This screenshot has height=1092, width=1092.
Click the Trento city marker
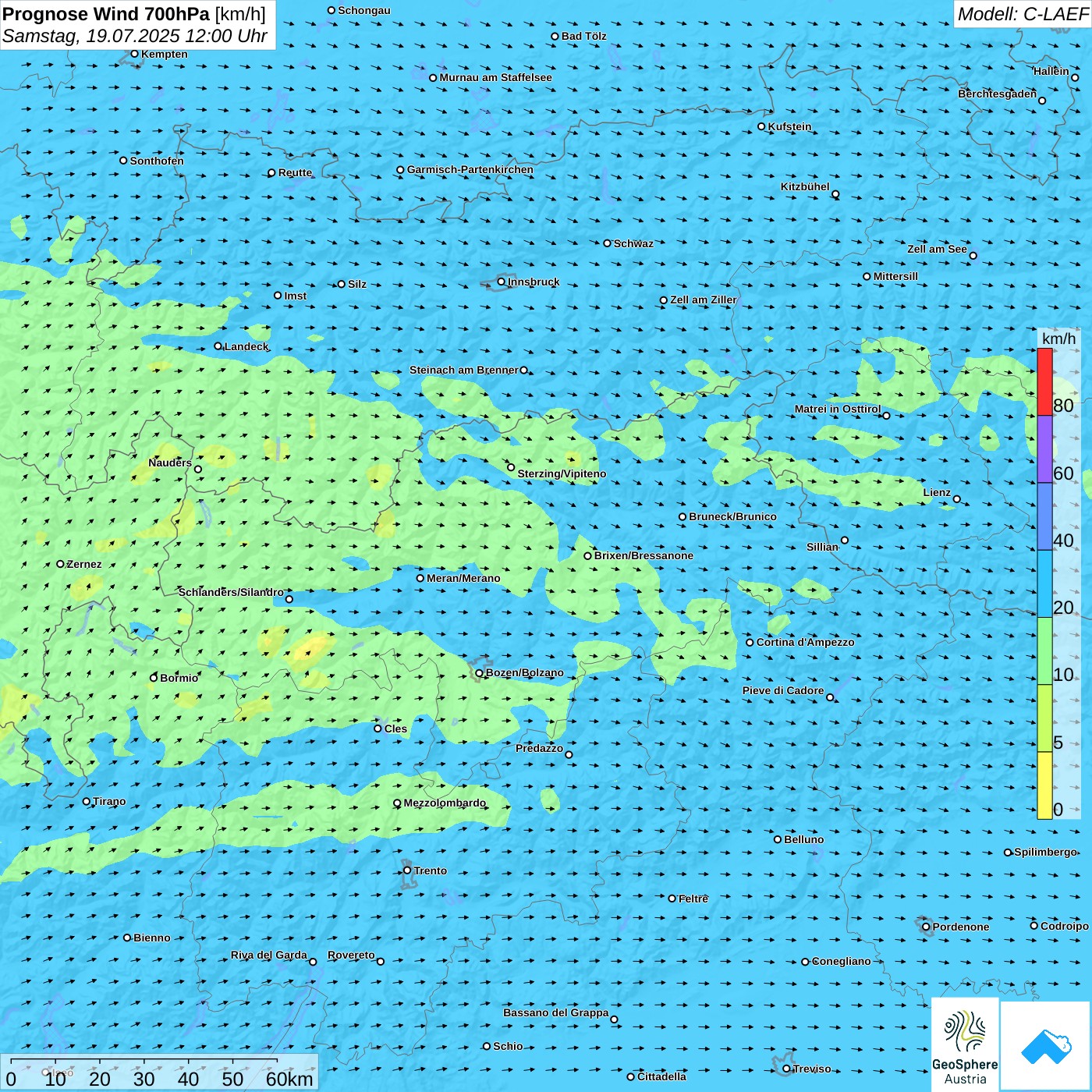(x=407, y=870)
